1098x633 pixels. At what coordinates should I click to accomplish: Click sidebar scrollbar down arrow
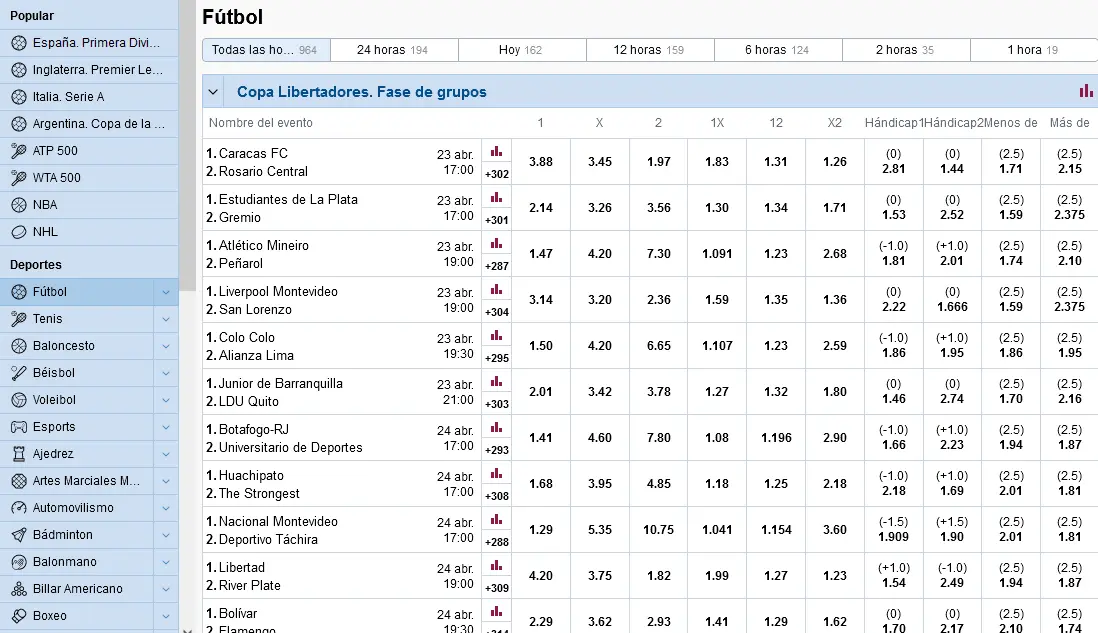tap(187, 629)
